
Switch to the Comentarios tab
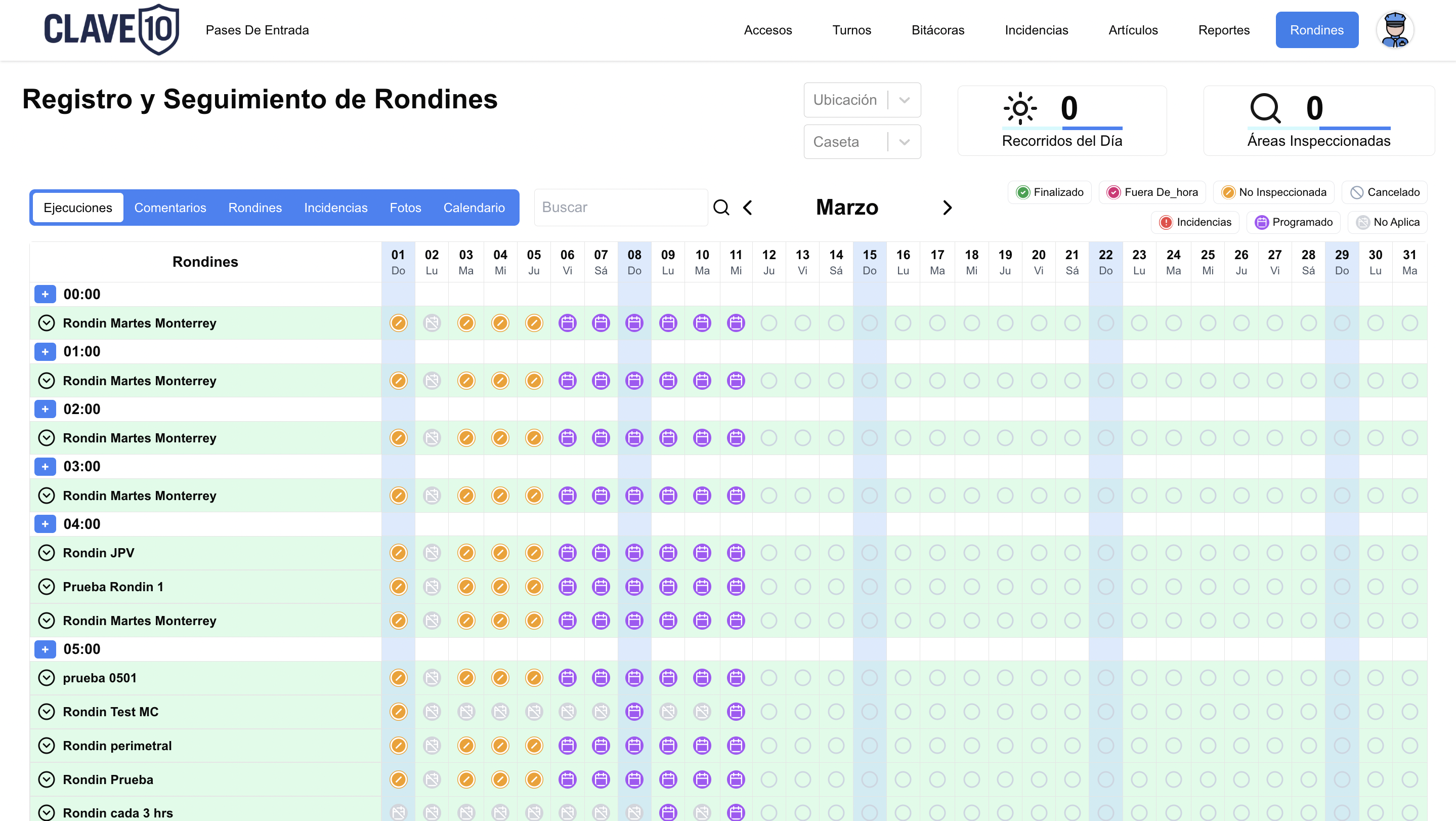[170, 208]
